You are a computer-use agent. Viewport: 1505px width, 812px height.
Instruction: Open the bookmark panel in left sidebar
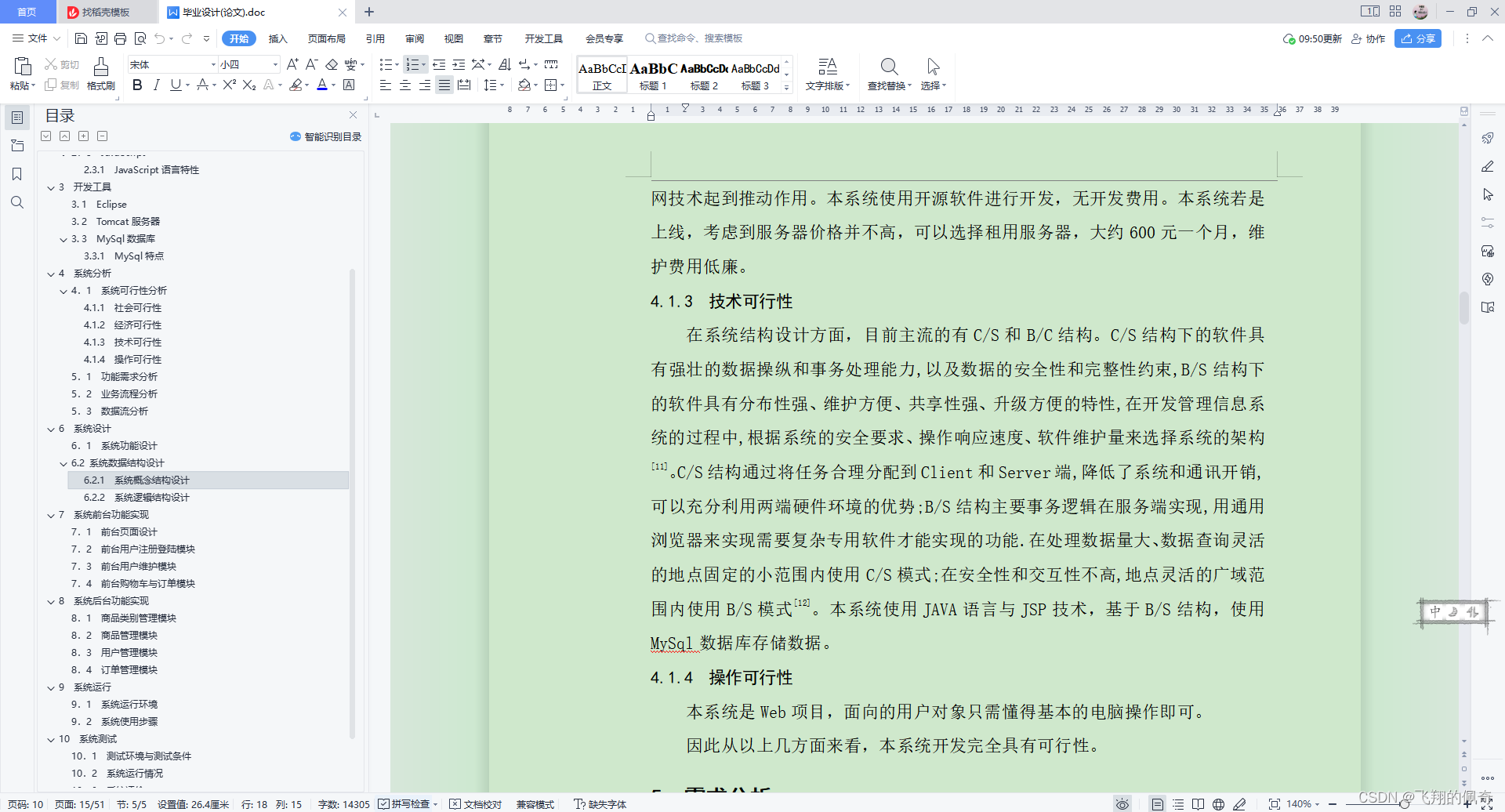point(17,174)
